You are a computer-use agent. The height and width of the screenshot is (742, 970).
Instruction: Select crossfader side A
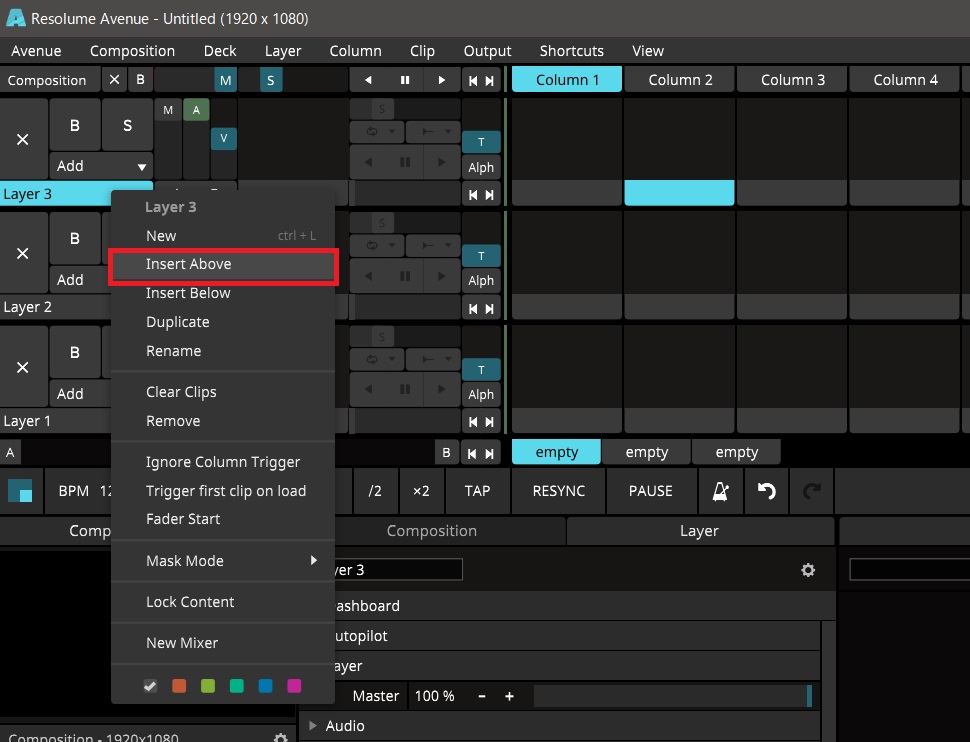tap(10, 452)
